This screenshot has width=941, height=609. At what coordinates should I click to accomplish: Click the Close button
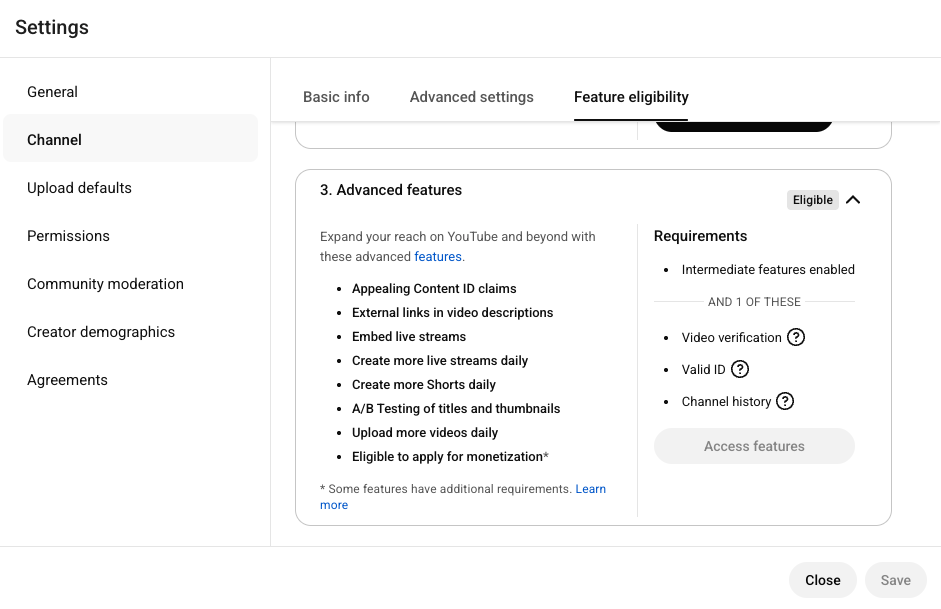[823, 580]
